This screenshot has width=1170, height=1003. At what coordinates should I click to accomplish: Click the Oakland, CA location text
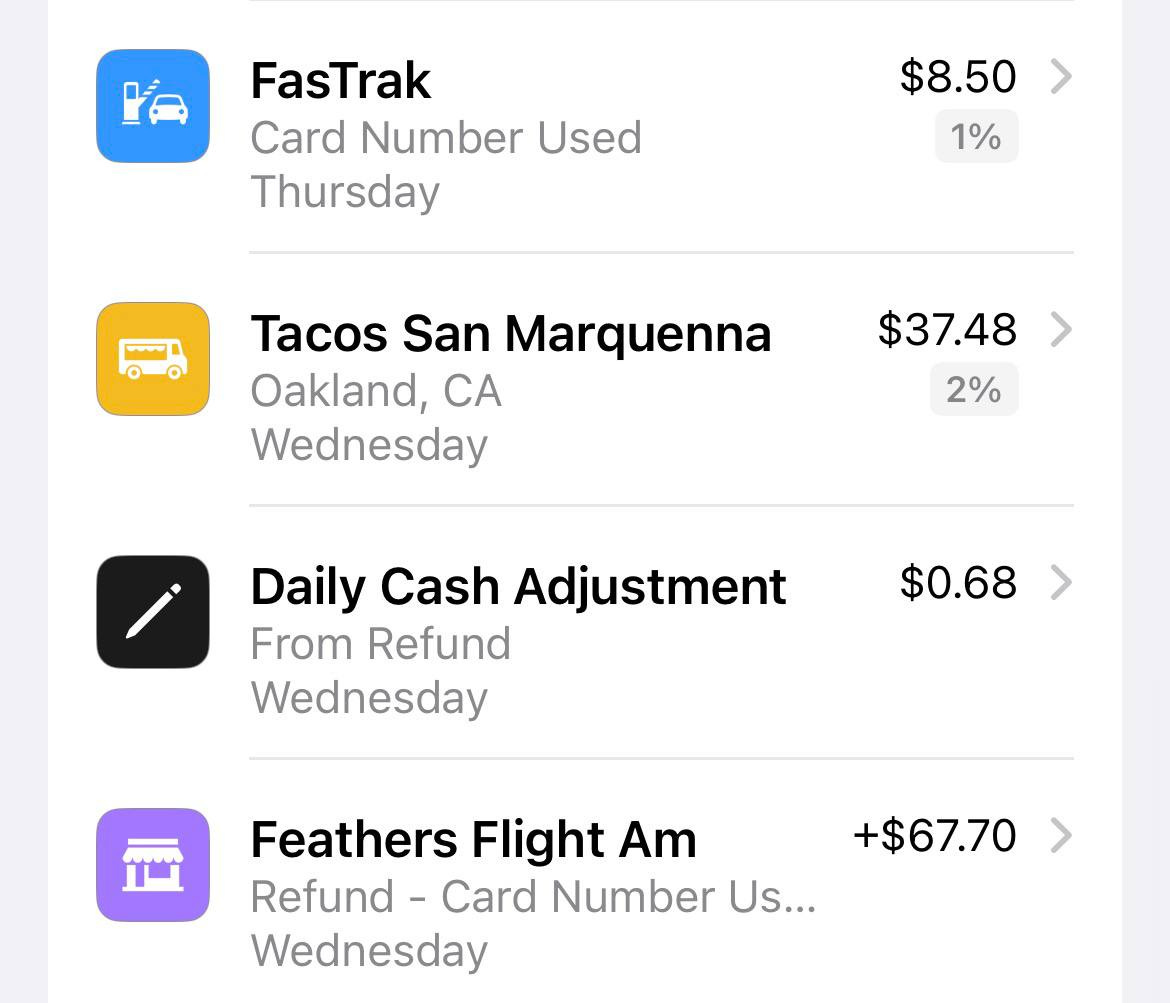pos(376,391)
